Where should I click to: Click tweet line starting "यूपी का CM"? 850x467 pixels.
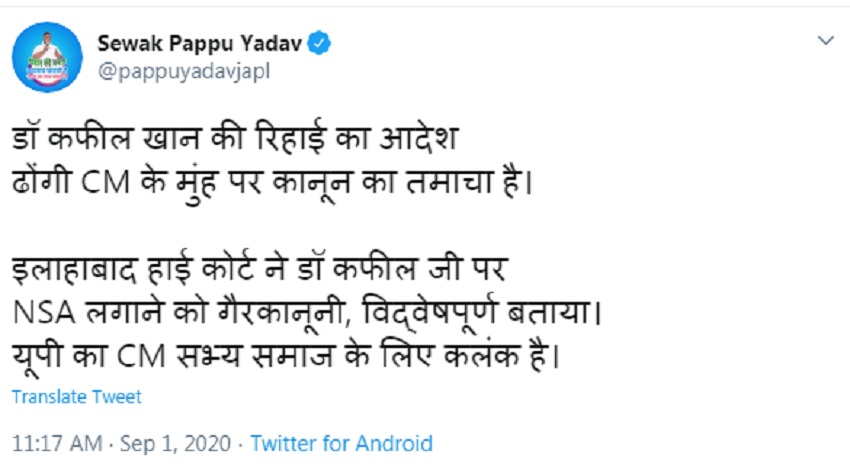click(280, 357)
